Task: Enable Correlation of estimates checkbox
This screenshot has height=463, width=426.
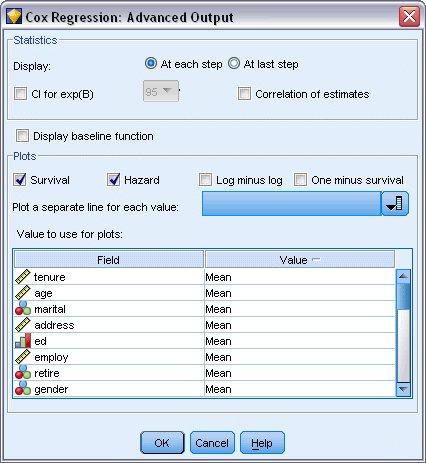Action: pos(244,94)
